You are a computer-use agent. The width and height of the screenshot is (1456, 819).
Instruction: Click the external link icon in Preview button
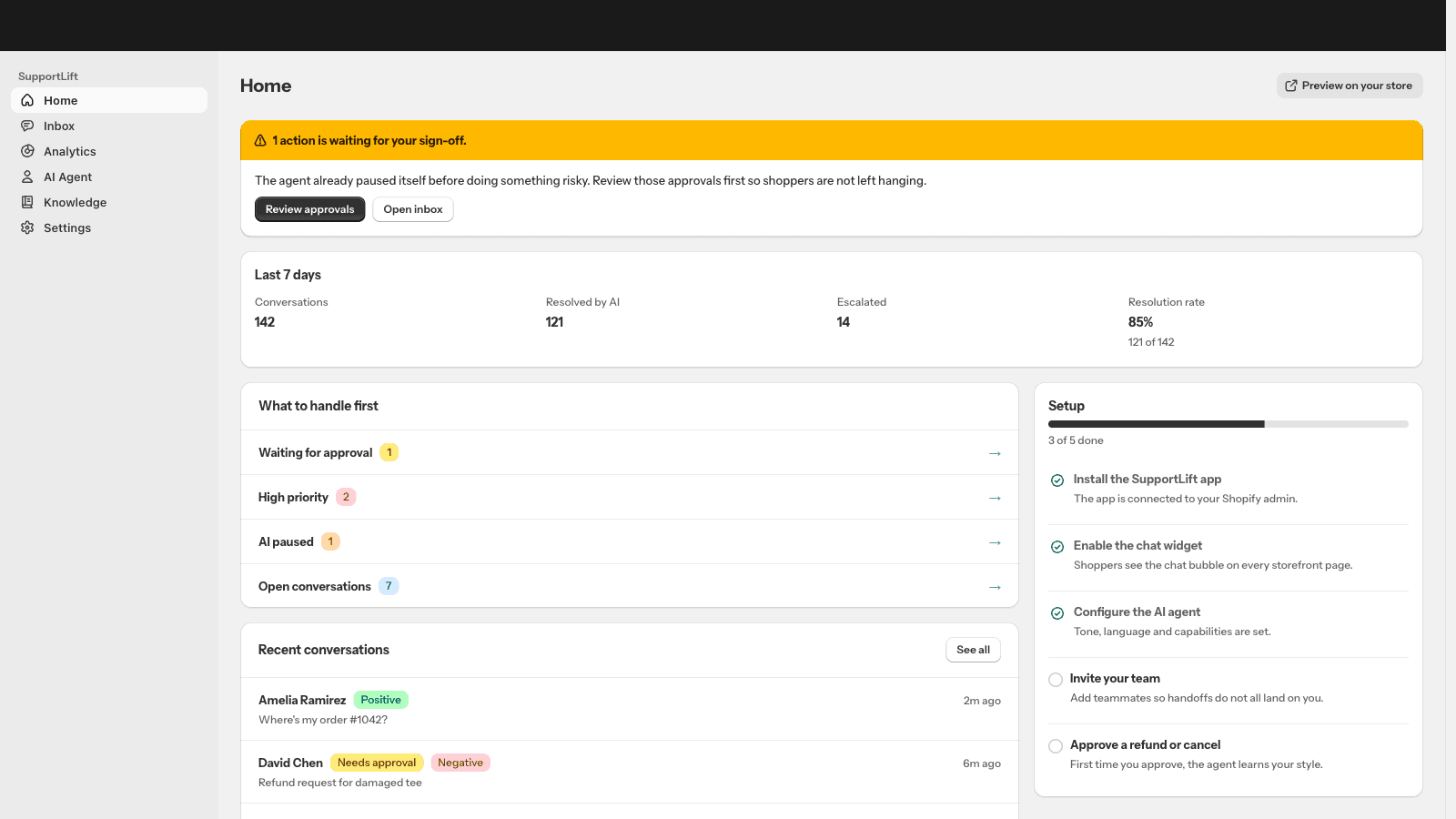click(1290, 86)
